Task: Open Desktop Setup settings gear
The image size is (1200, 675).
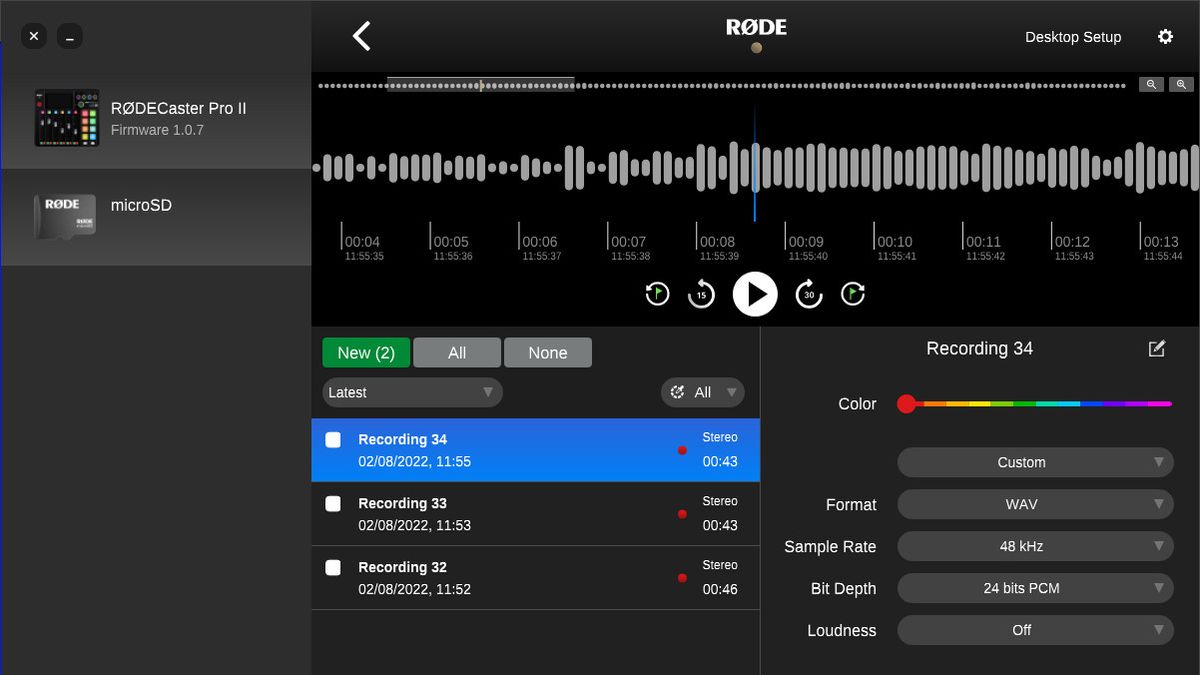Action: click(1165, 36)
